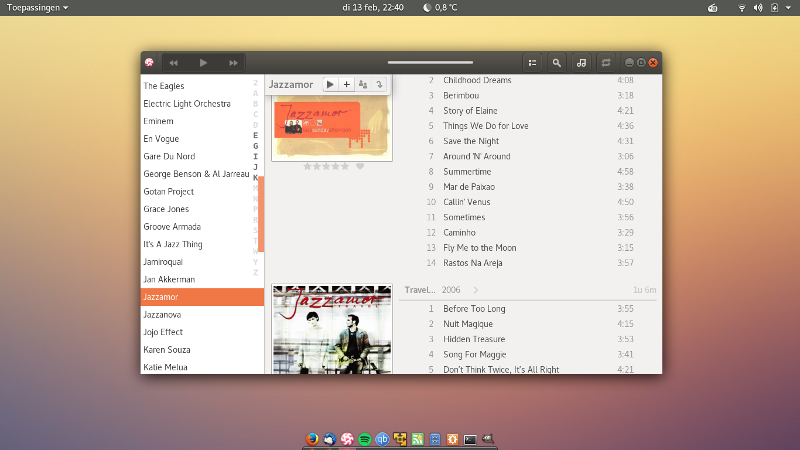Click the jump-down arrow icon next to Jazzamor

point(379,85)
